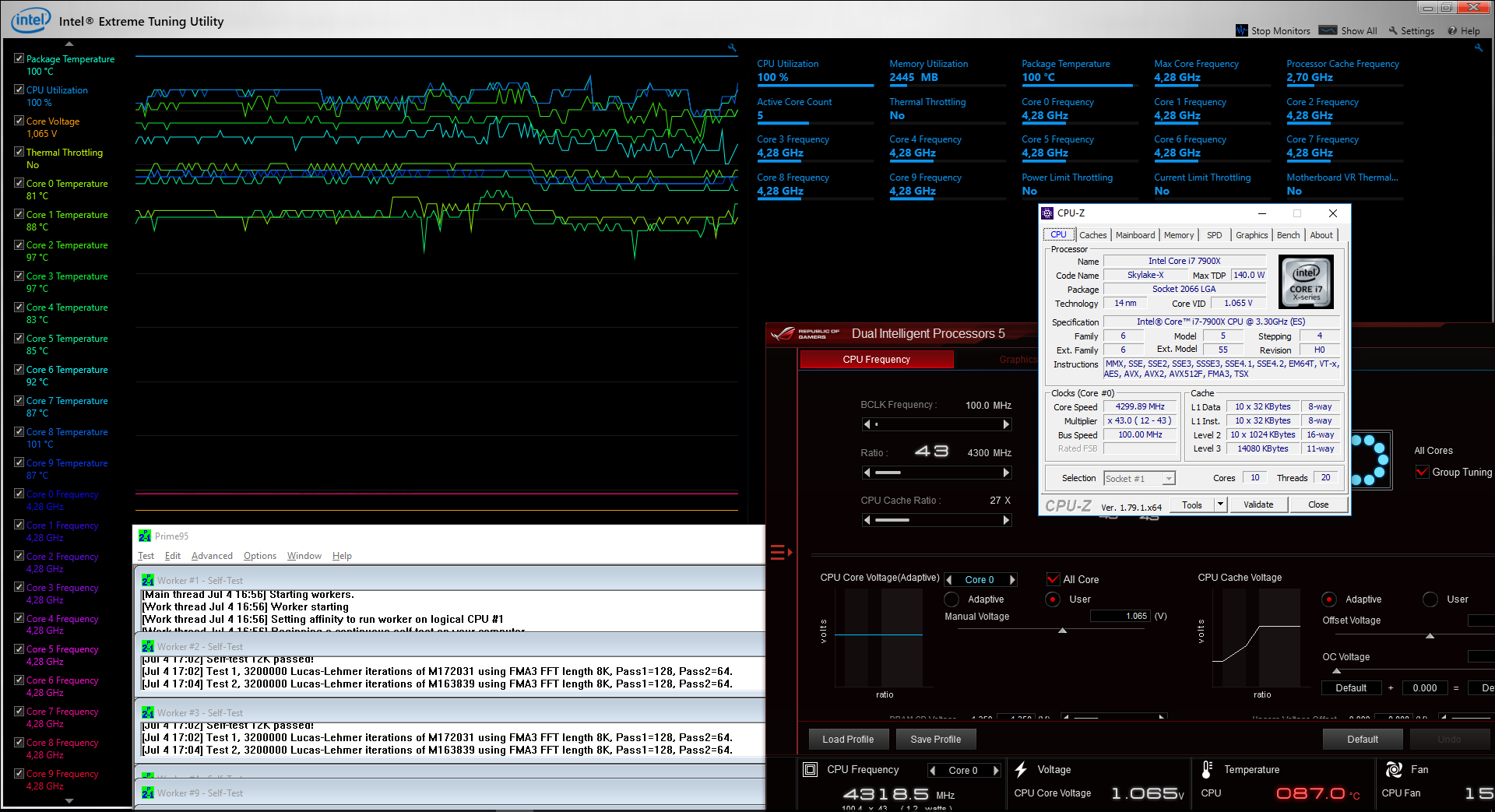Screen dimensions: 1495x812
Task: Toggle Core 0 Temperature checkbox
Action: pyautogui.click(x=19, y=183)
